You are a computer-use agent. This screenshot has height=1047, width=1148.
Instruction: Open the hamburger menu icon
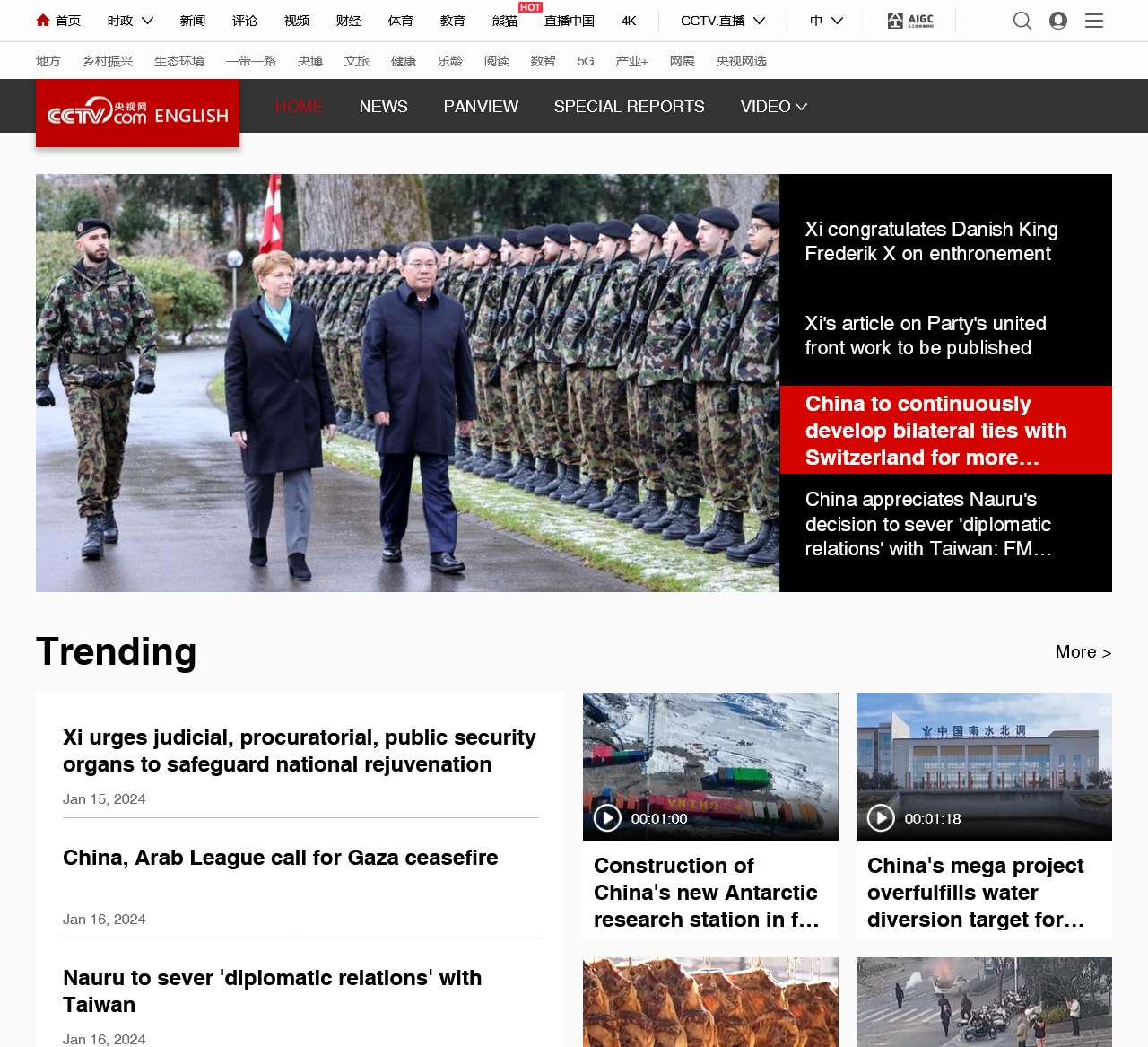[x=1094, y=21]
